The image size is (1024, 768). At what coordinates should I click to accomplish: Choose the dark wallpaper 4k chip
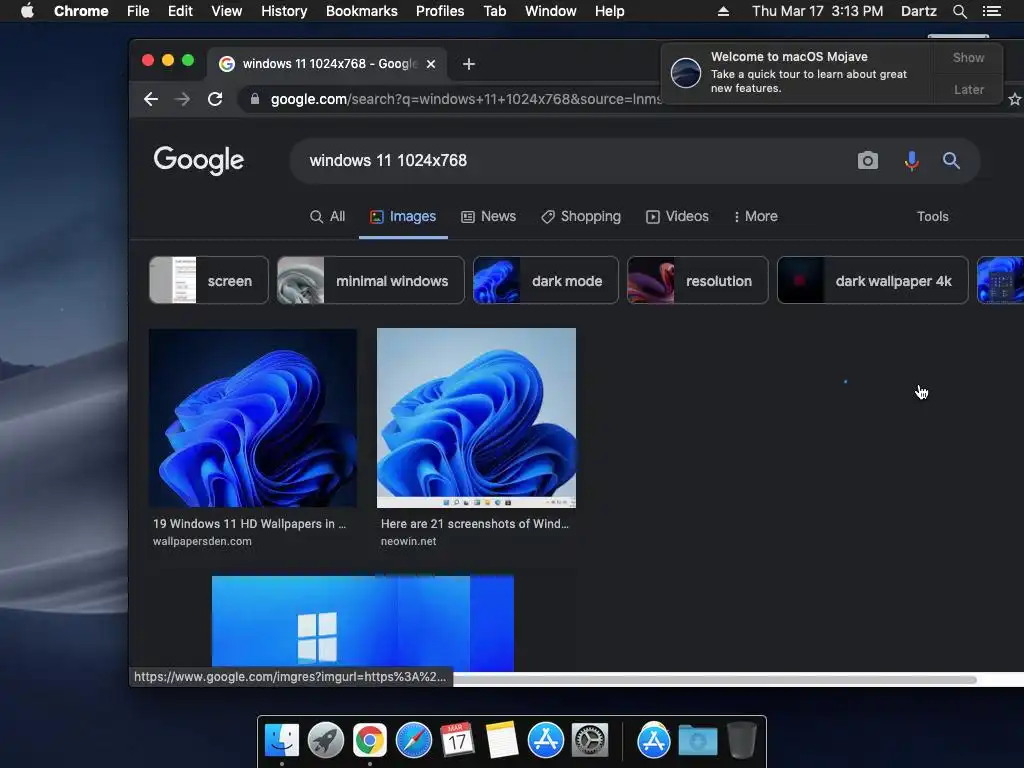(872, 281)
